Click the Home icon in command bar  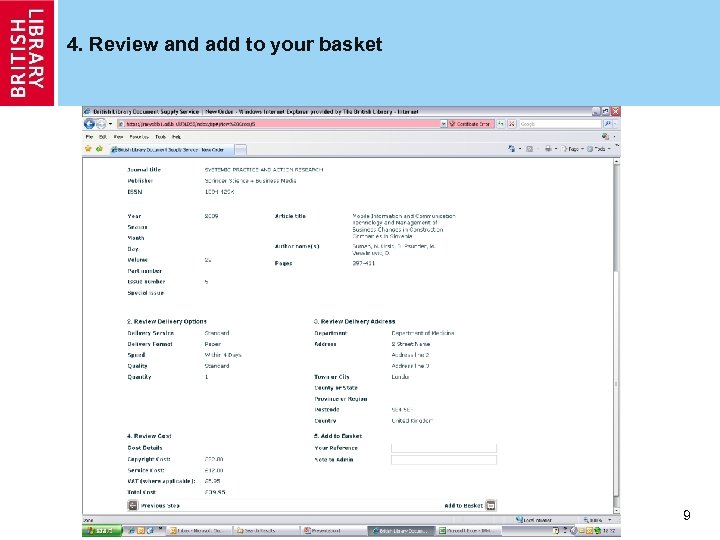[x=512, y=149]
